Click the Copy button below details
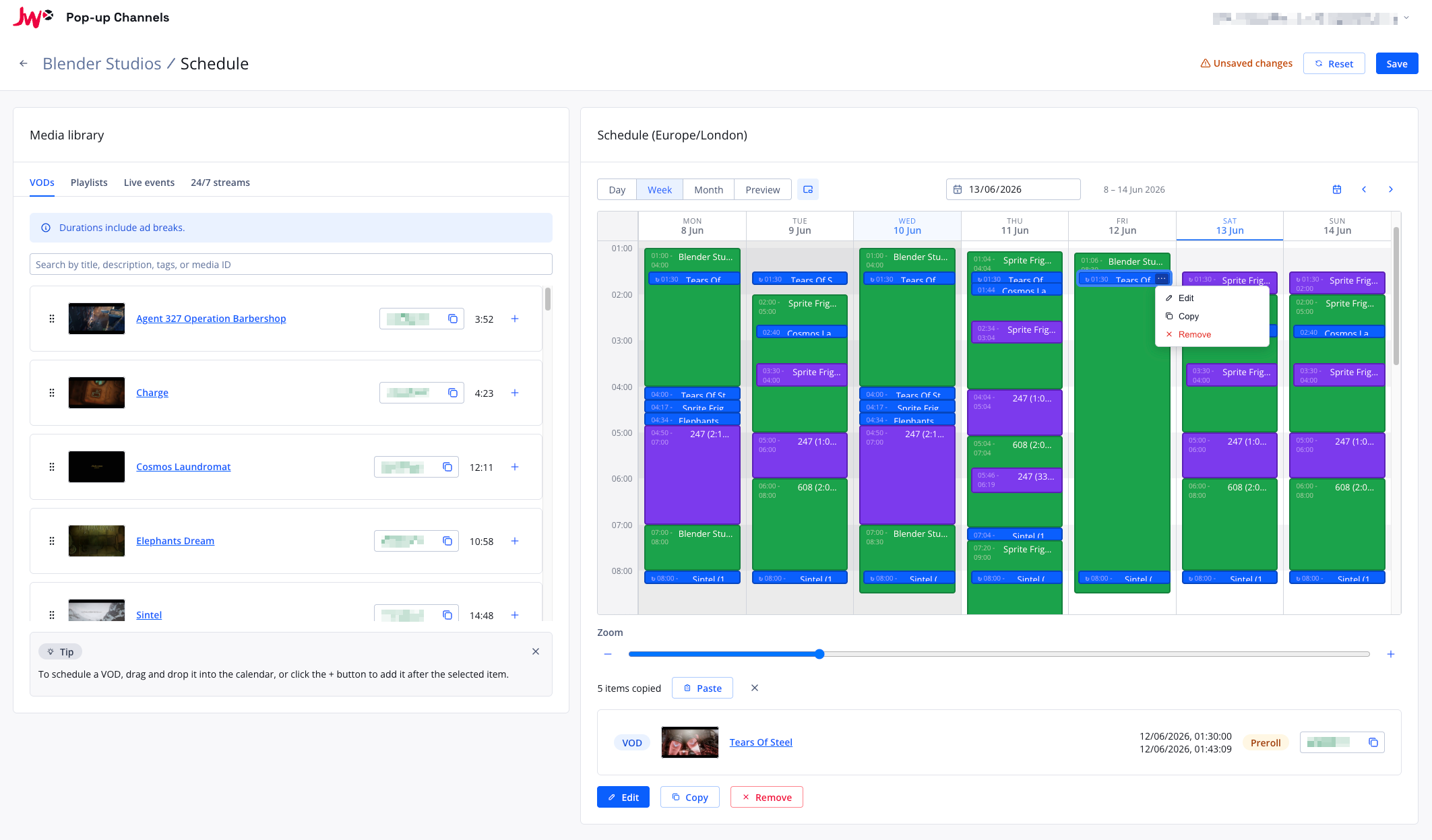The width and height of the screenshot is (1432, 840). (690, 797)
